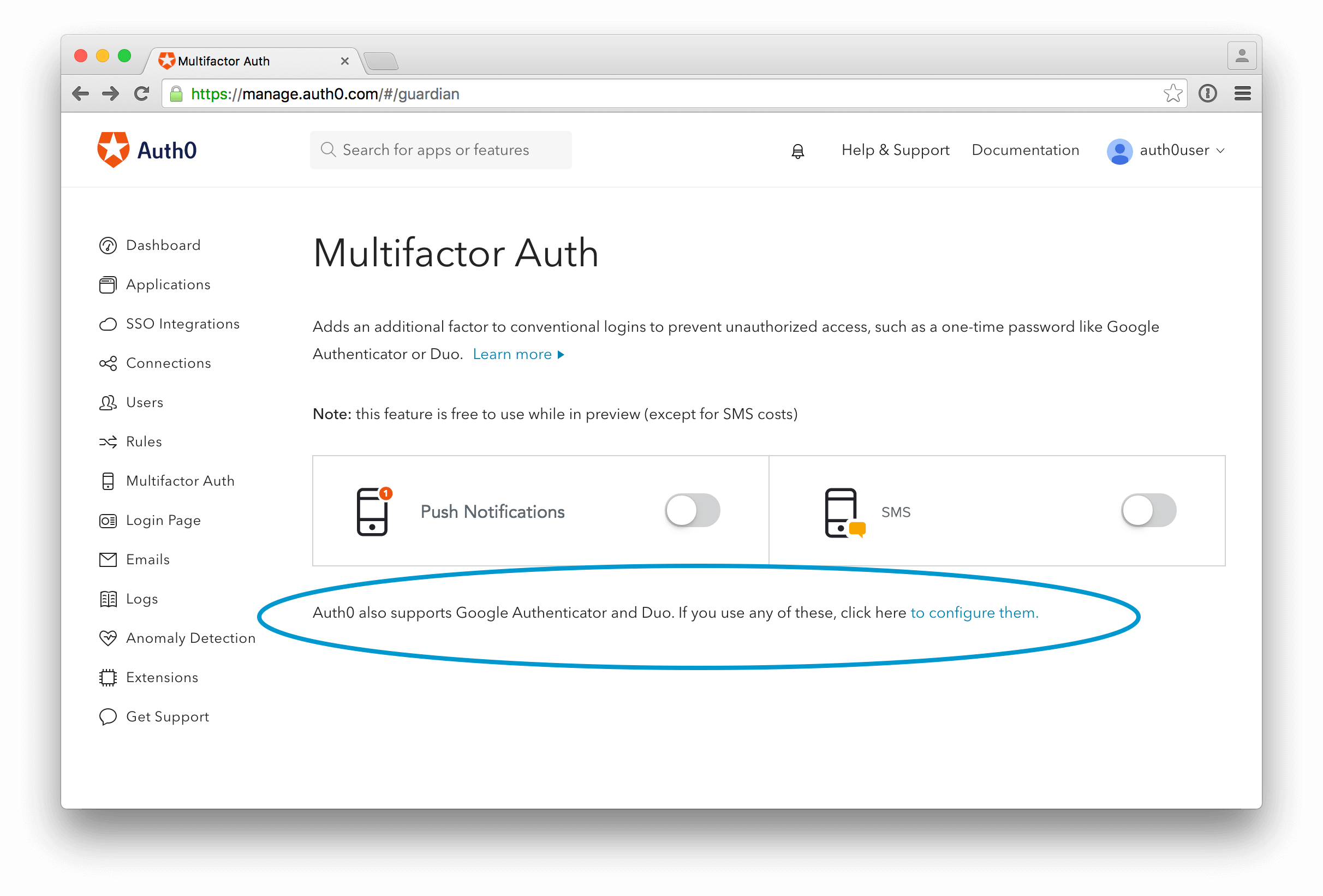1323x896 pixels.
Task: Click the Emails sidebar icon
Action: (107, 559)
